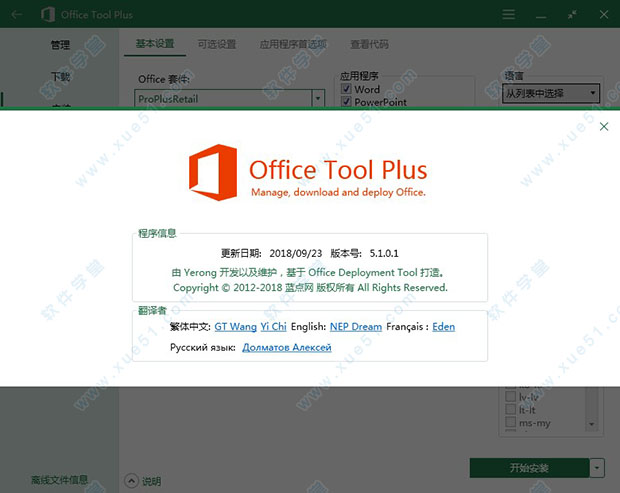This screenshot has width=620, height=493.
Task: Open the Долматов Алексей translator link
Action: [x=287, y=348]
